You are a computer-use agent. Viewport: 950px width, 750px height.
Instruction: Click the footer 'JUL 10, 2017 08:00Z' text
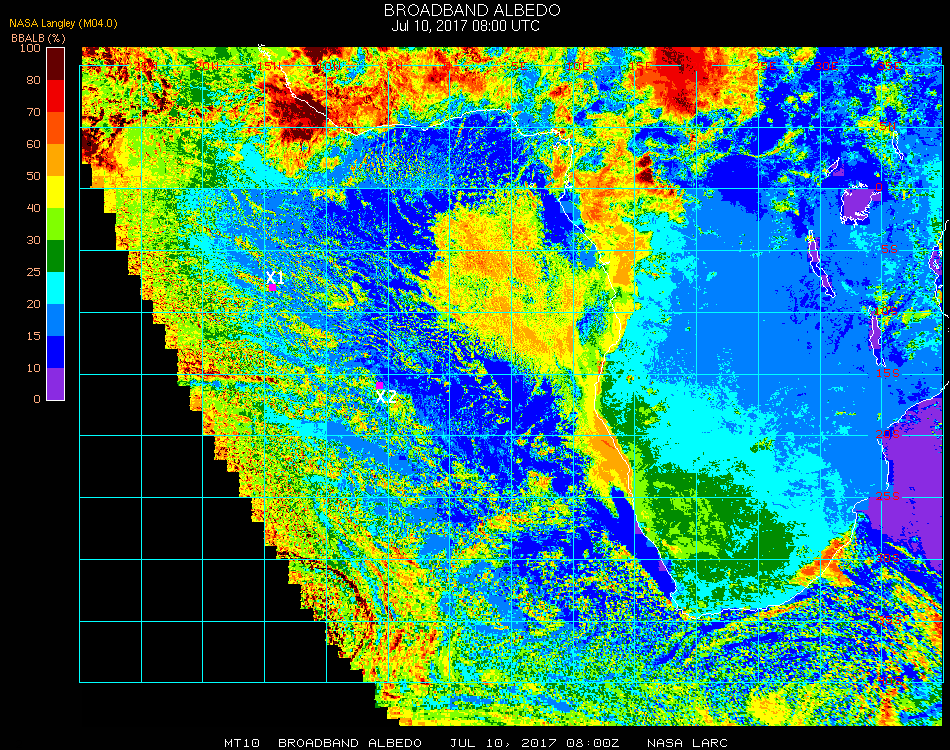pos(534,743)
